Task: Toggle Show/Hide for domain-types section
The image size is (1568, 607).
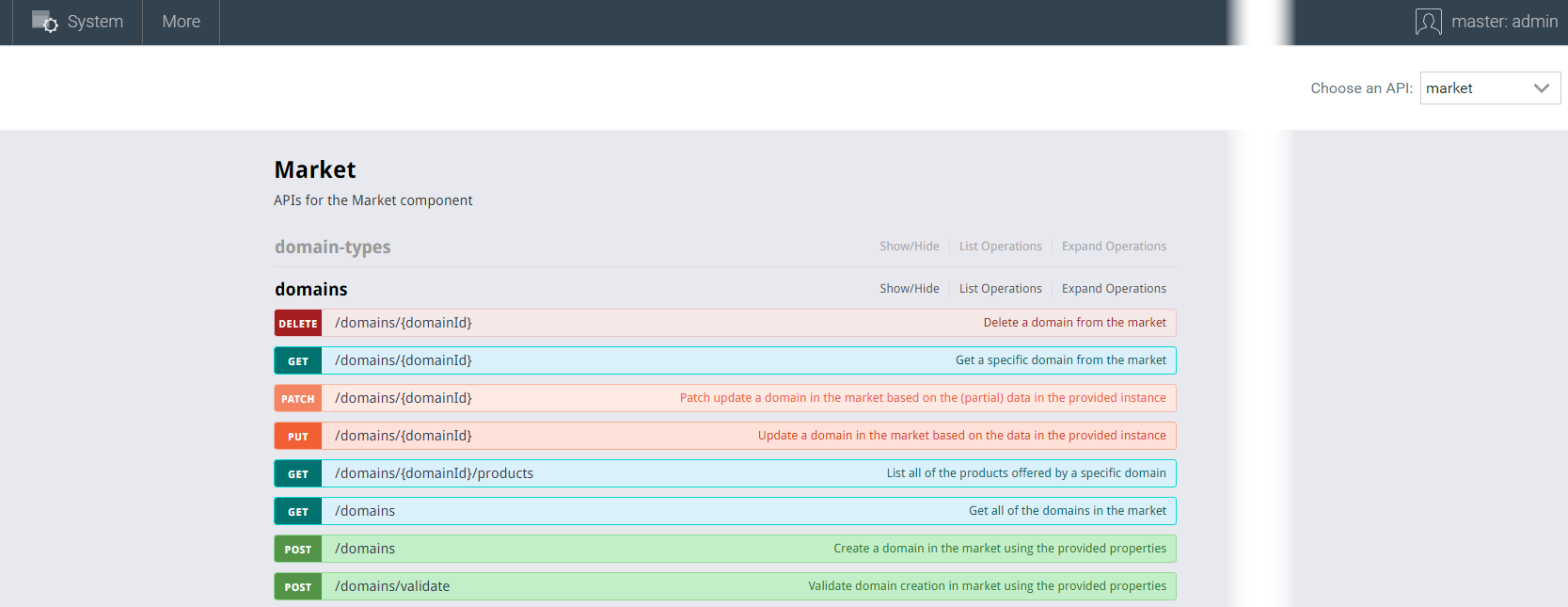Action: point(909,247)
